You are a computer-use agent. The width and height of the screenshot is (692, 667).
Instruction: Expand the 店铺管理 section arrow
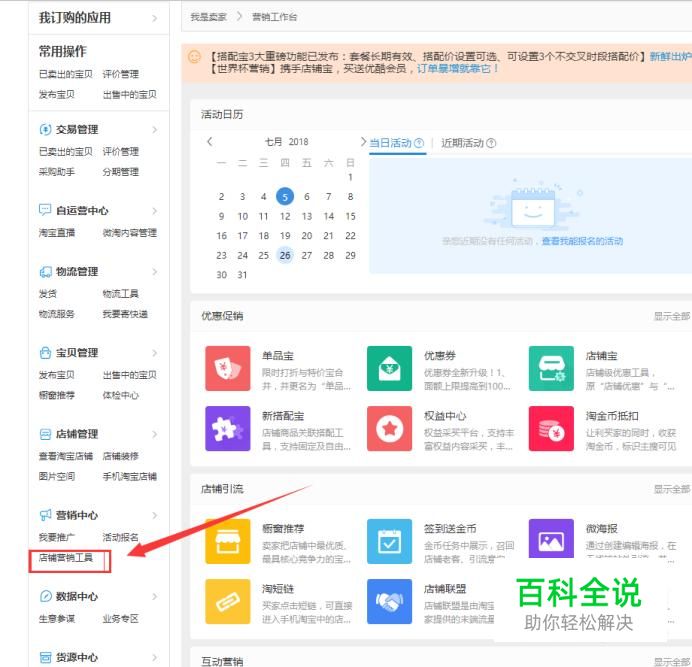click(154, 434)
